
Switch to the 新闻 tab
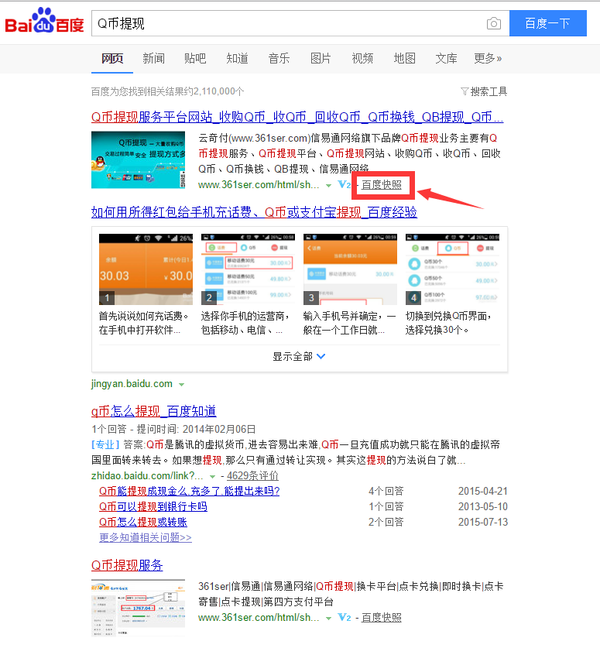point(153,58)
